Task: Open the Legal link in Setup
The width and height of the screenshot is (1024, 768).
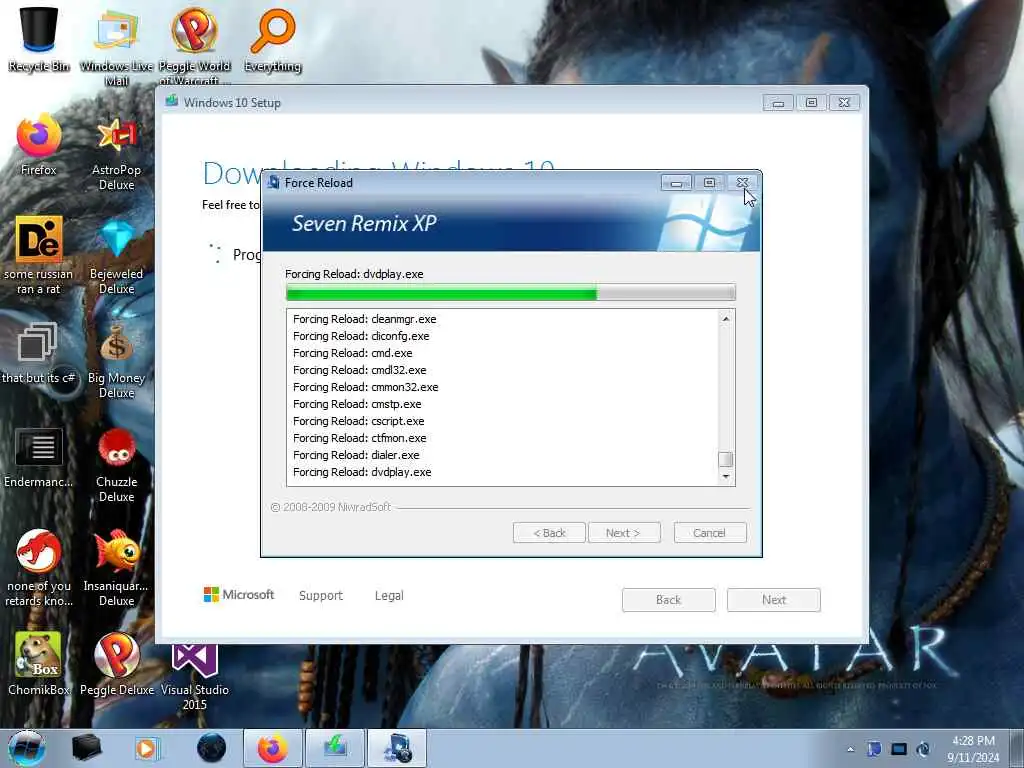Action: (x=389, y=596)
